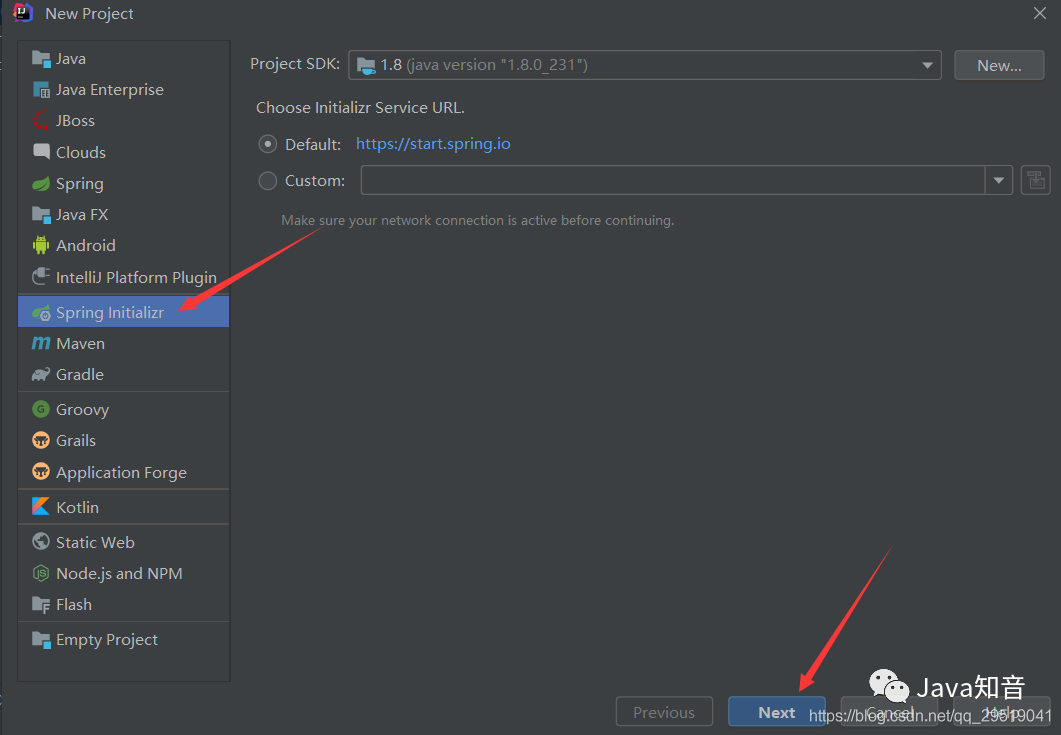Select the Flash text label

74,604
